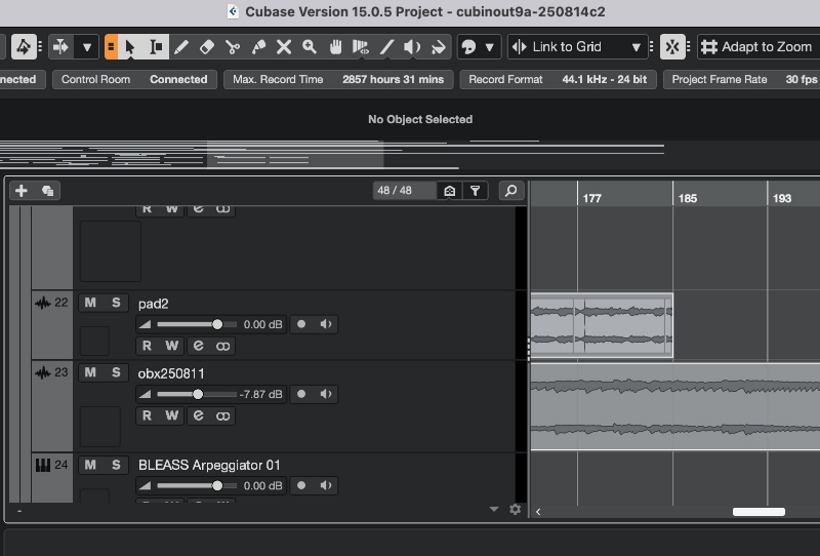Open the color palette selector icon

pos(469,47)
